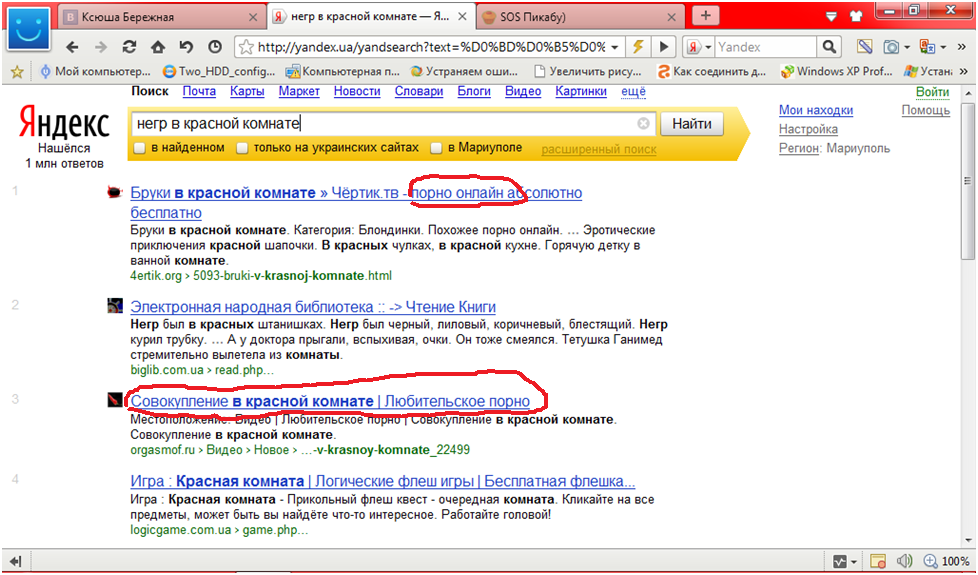
Task: Tick "только на украинских сайтах" checkbox
Action: 243,148
